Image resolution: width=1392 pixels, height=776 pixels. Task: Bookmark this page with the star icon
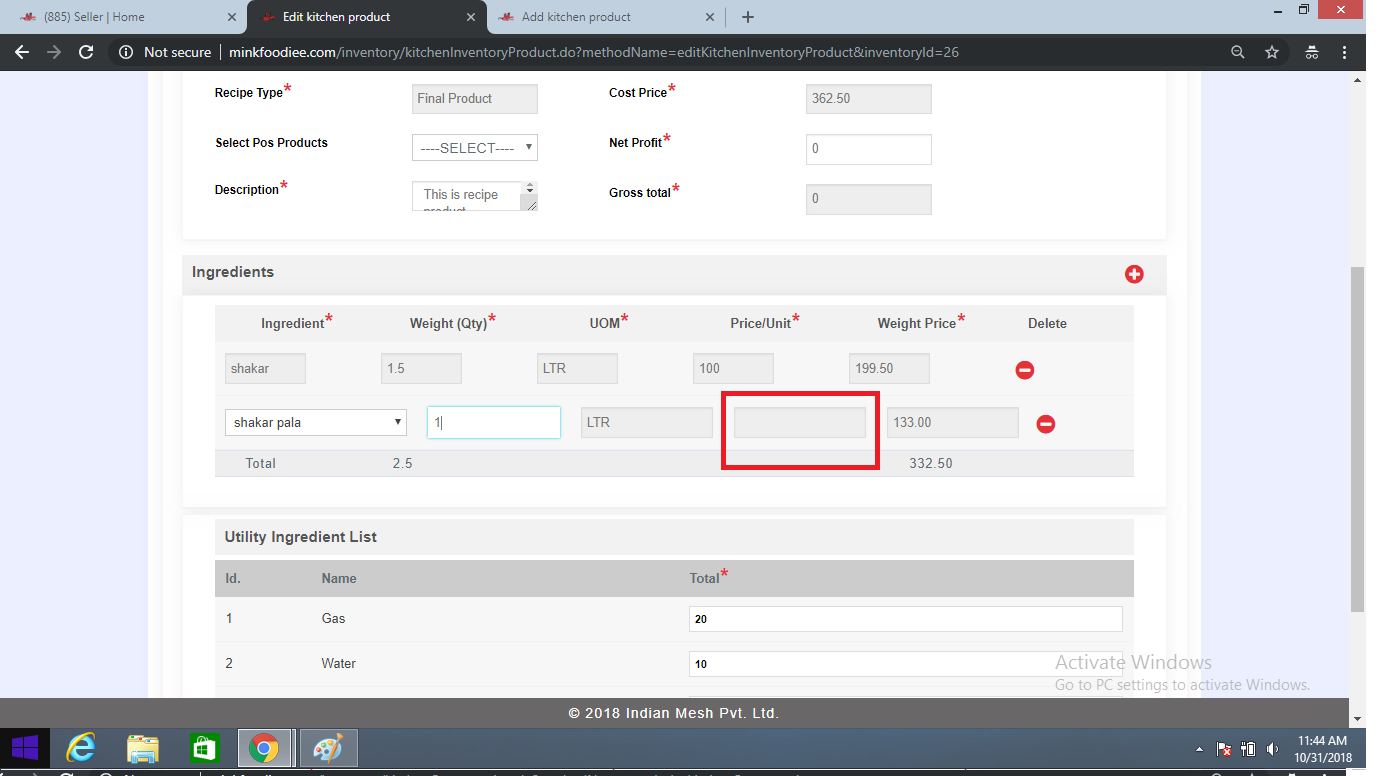coord(1272,52)
